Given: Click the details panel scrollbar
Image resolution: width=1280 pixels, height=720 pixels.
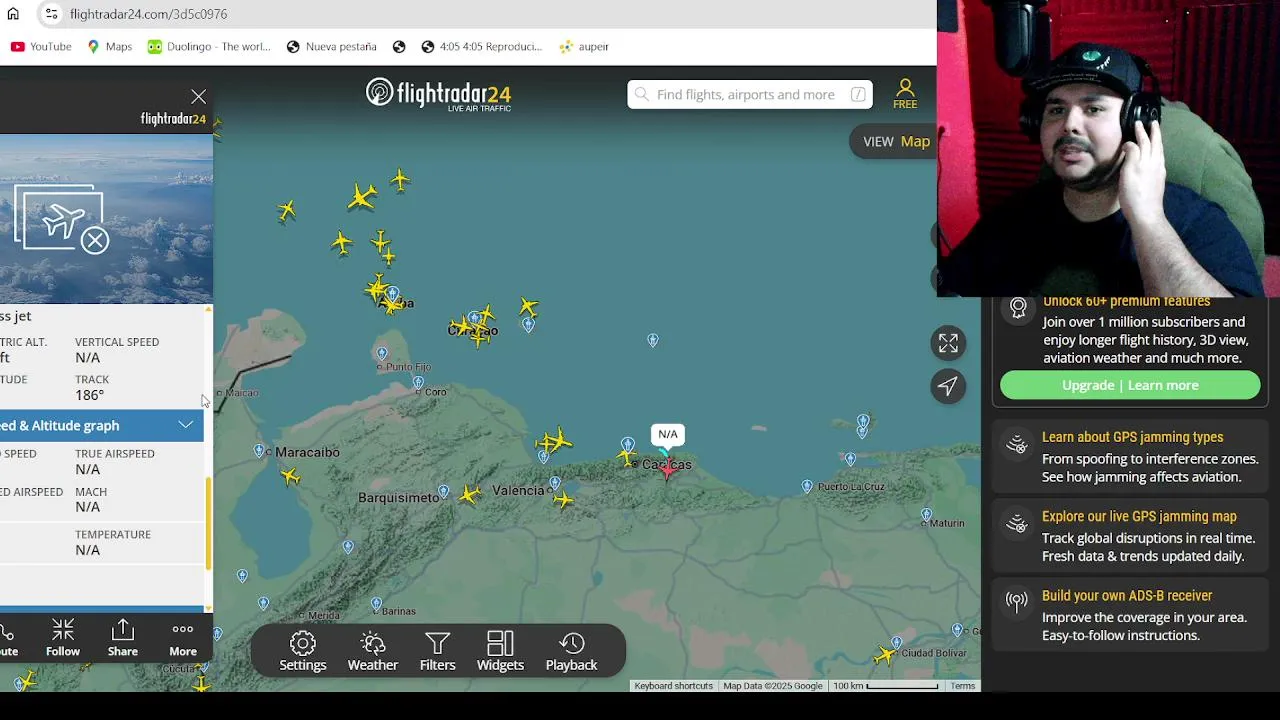Looking at the screenshot, I should tap(208, 523).
